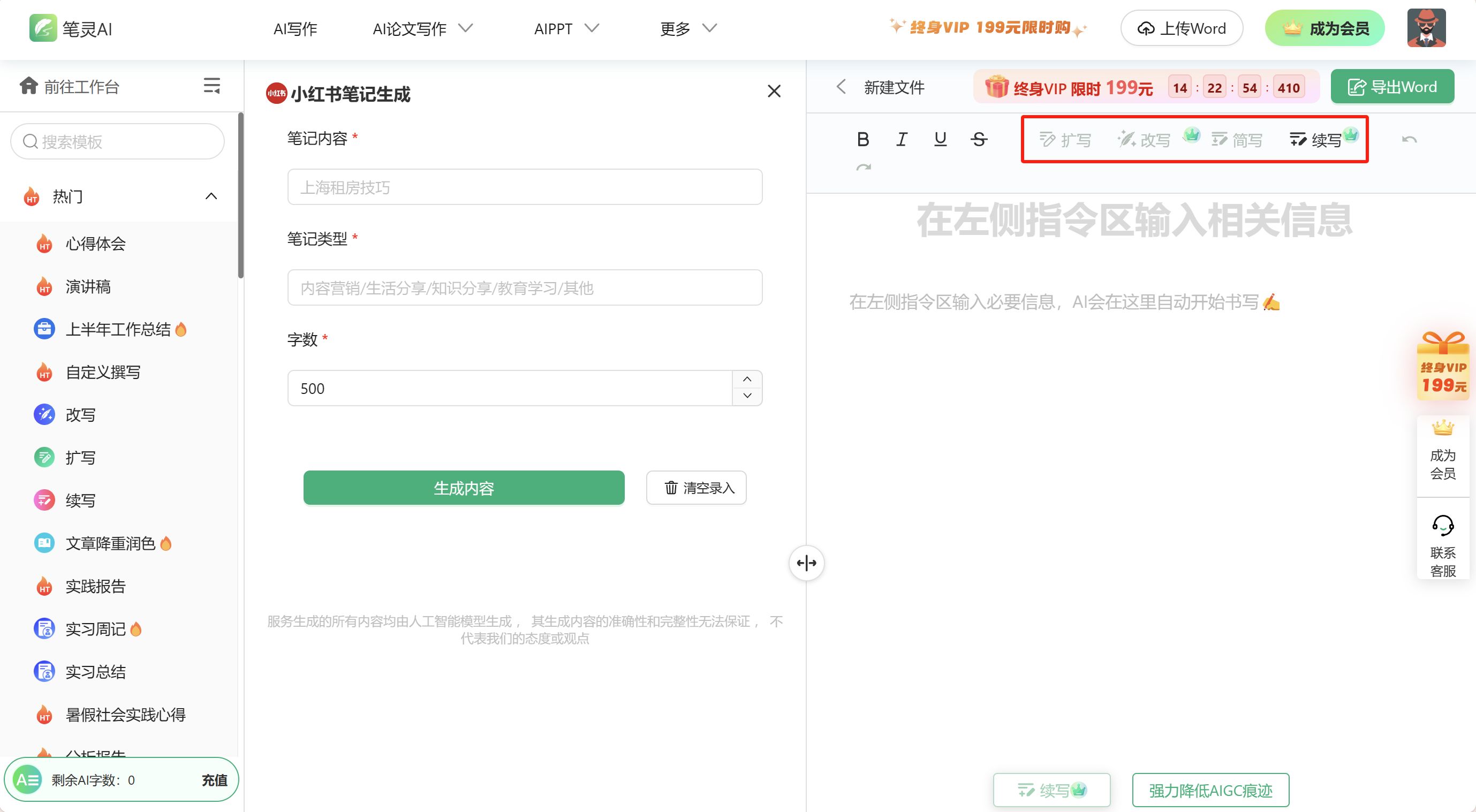Image resolution: width=1476 pixels, height=812 pixels.
Task: Click the redo arrow below Bold
Action: click(x=863, y=168)
